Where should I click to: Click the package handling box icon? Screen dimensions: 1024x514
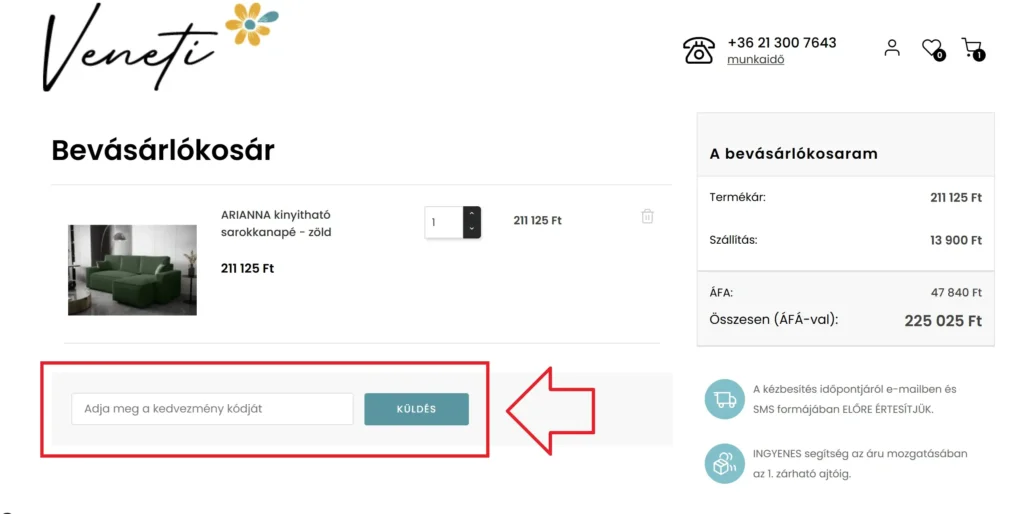[725, 463]
